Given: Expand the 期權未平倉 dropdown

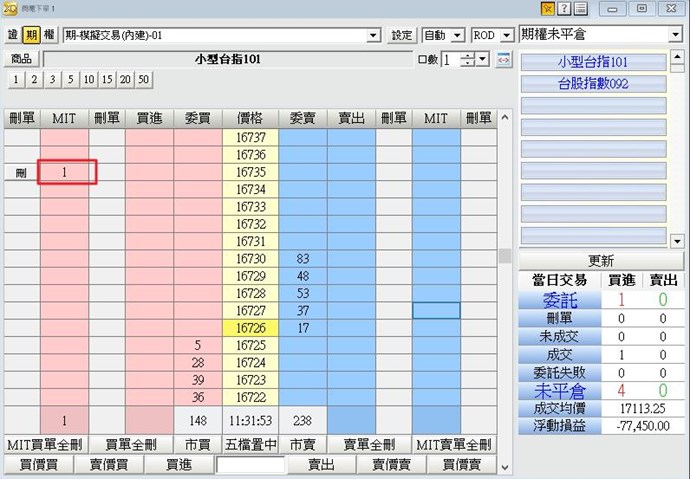Looking at the screenshot, I should click(676, 35).
